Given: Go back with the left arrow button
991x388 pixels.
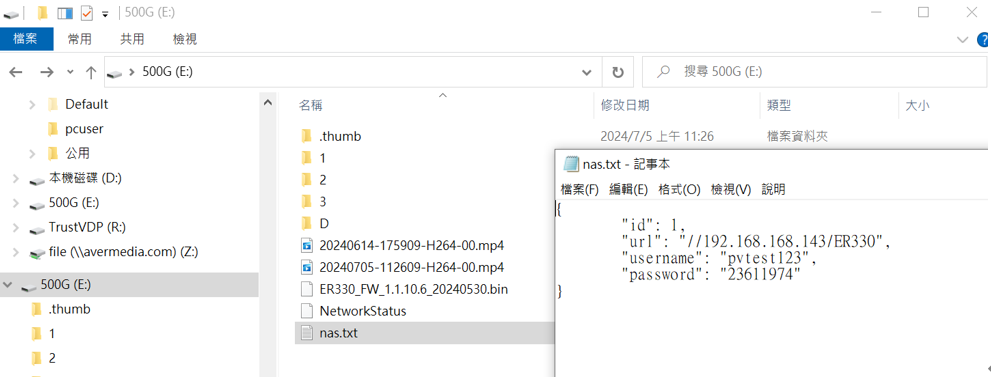Looking at the screenshot, I should coord(17,72).
